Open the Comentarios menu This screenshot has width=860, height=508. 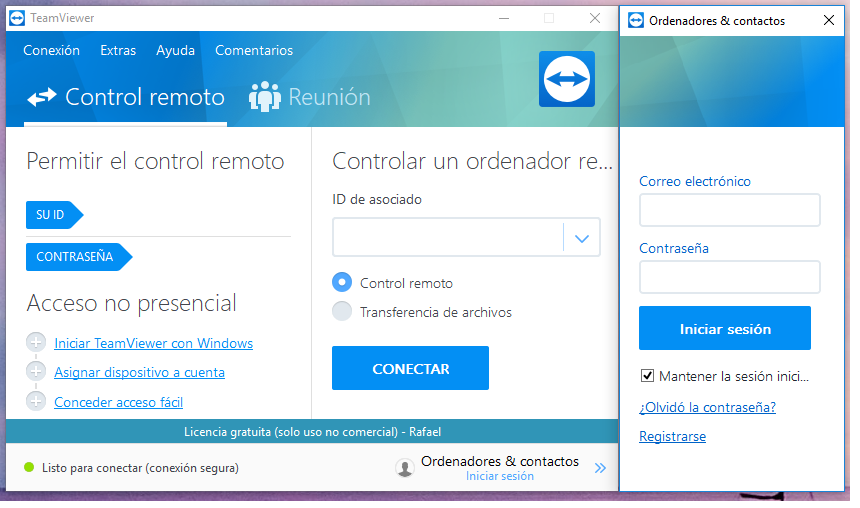point(254,50)
